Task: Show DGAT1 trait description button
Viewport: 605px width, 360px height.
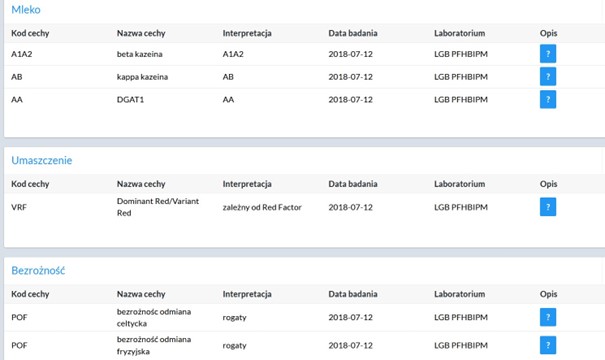Action: point(548,100)
